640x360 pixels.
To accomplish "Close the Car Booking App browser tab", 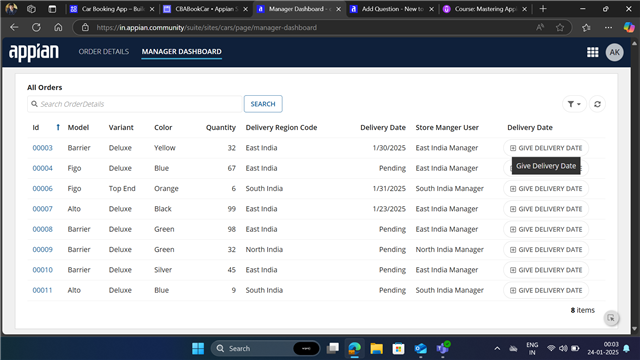I will click(x=152, y=9).
